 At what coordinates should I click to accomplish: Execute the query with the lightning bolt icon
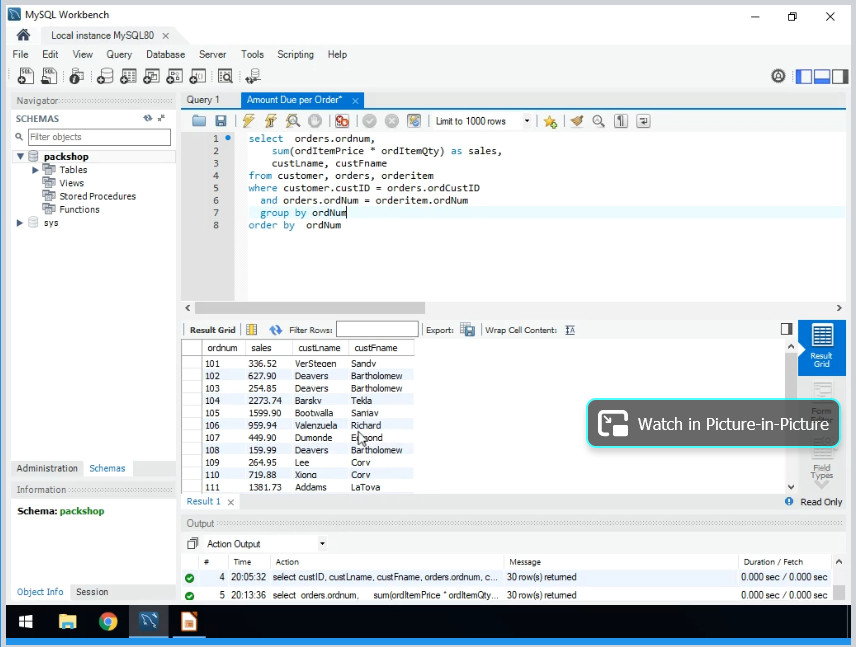point(249,121)
